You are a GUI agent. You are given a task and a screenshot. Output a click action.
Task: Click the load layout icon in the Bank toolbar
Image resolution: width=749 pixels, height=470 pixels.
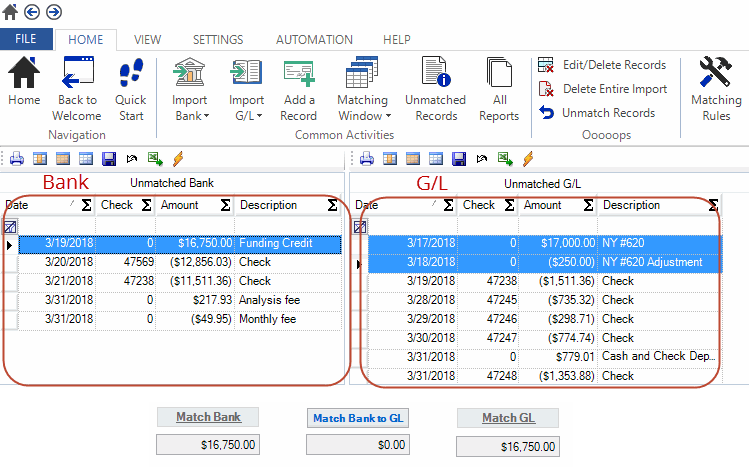click(132, 159)
